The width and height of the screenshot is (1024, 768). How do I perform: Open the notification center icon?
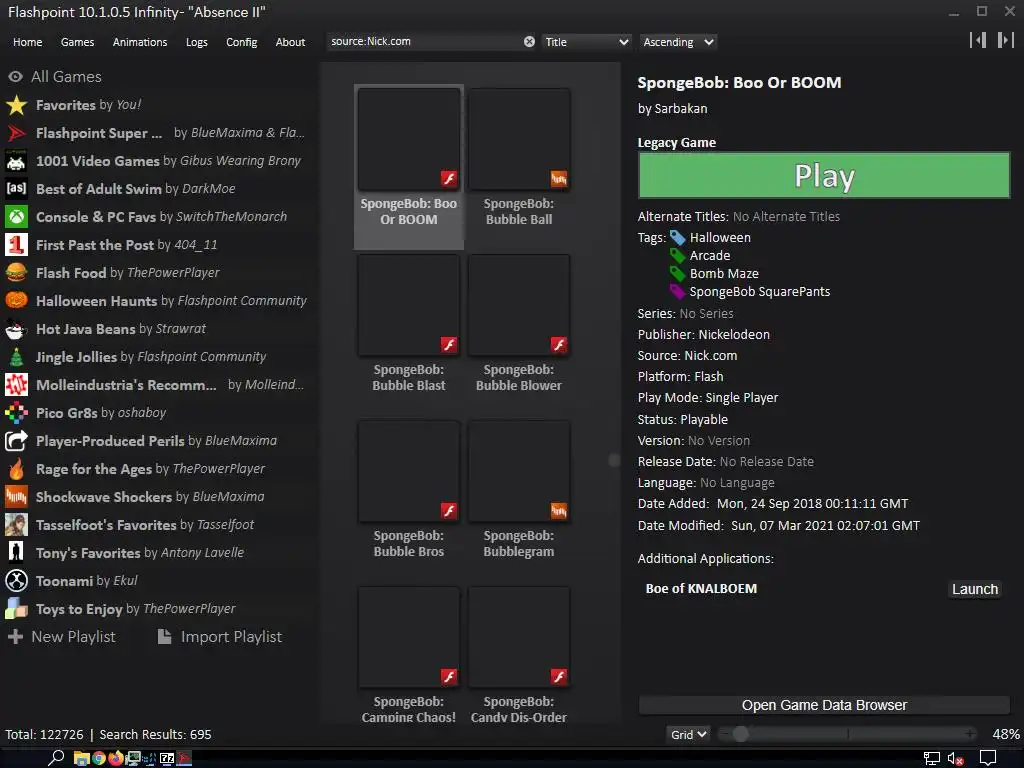[x=988, y=759]
